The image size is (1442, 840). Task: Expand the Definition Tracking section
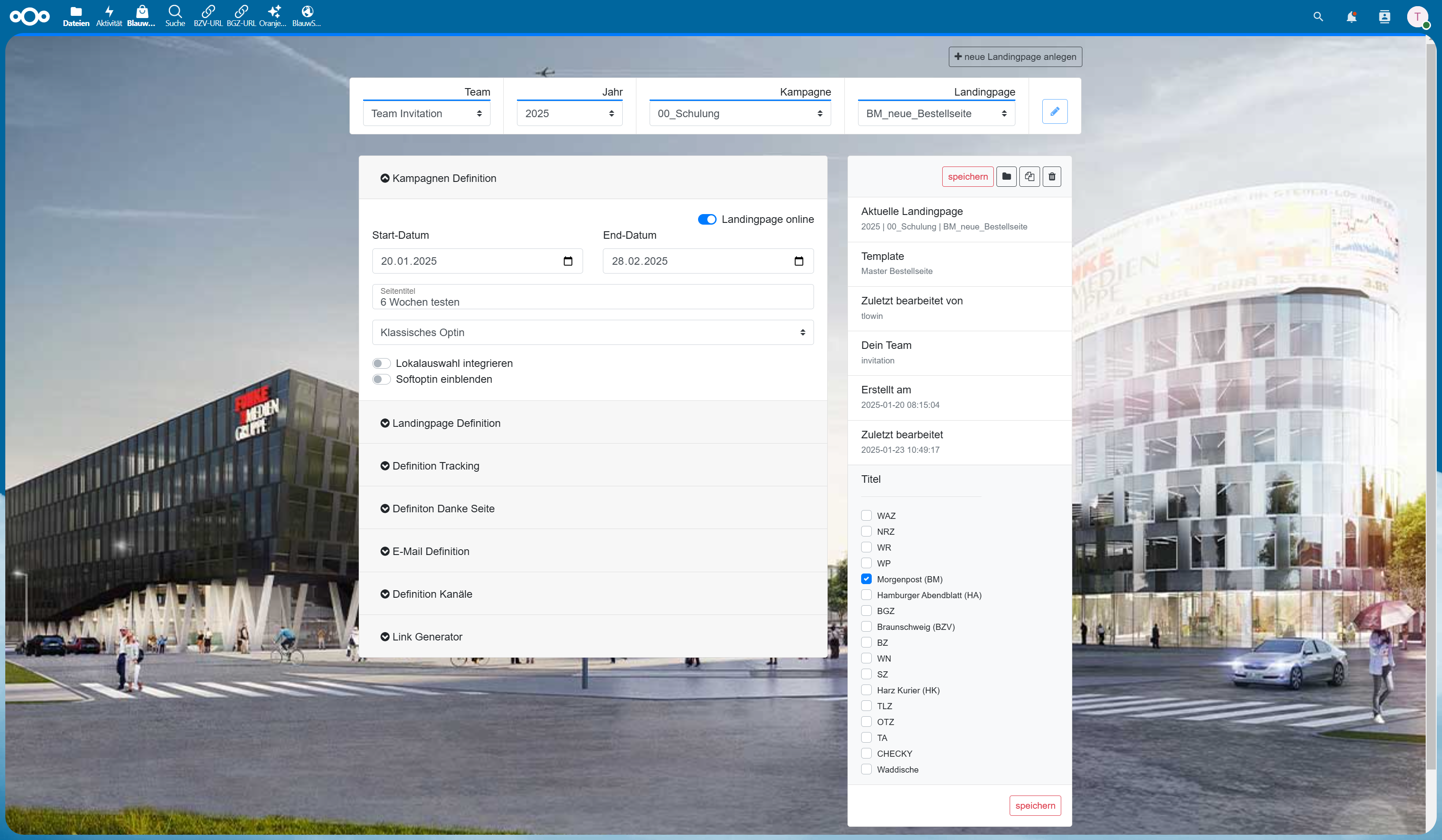coord(593,466)
